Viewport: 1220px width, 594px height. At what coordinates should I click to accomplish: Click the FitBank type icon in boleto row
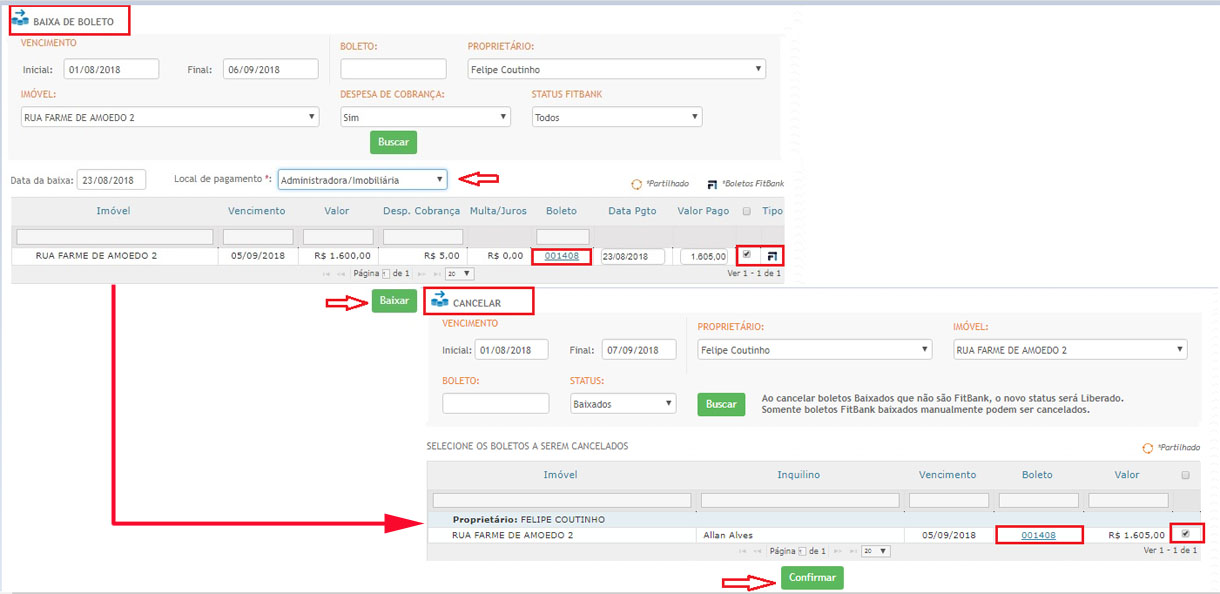(772, 256)
